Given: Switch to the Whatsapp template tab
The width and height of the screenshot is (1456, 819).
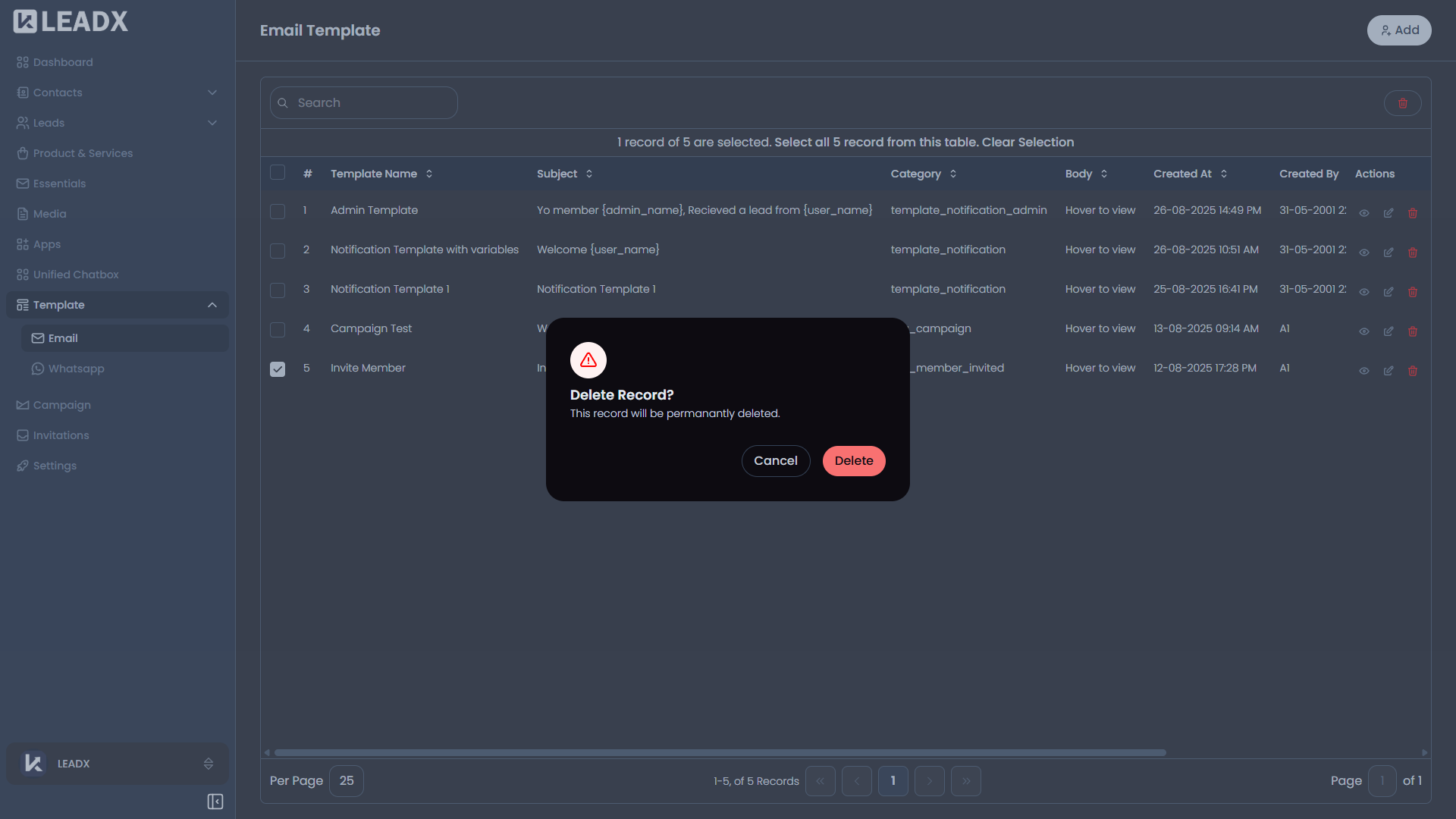Looking at the screenshot, I should 76,369.
